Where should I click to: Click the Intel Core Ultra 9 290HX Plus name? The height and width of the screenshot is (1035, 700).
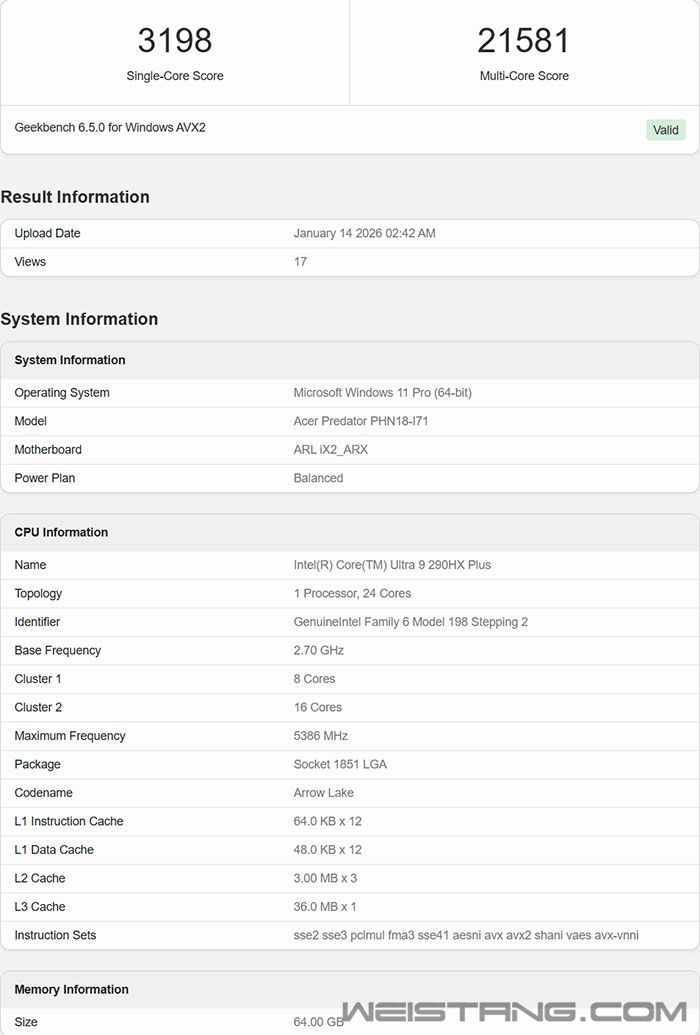point(392,565)
